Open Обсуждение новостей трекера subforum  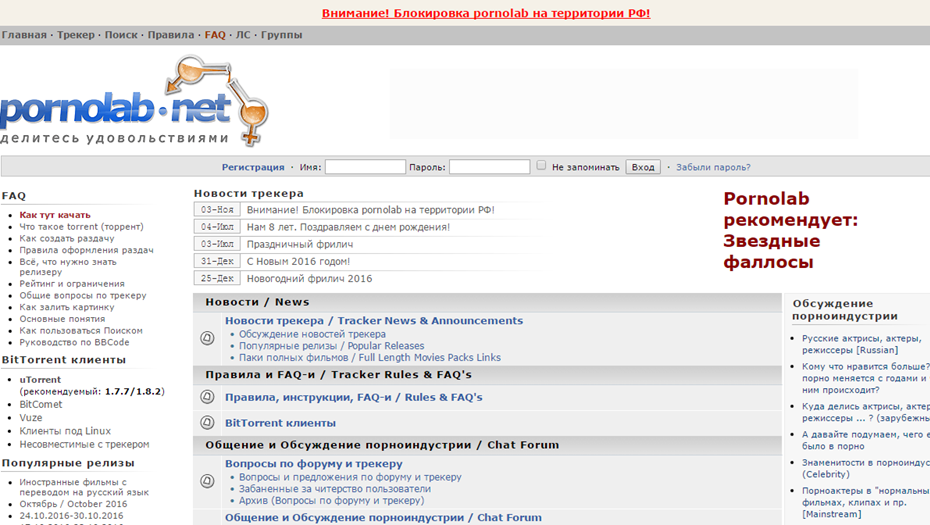tap(312, 335)
